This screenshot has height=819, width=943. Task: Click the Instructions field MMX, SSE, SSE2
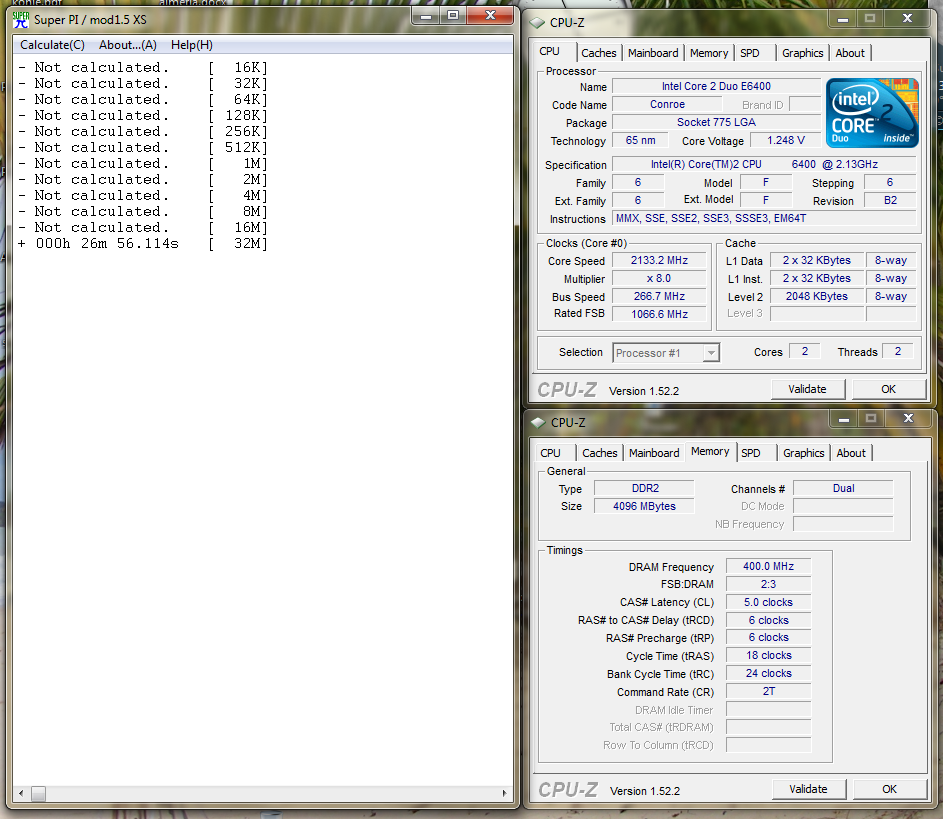764,218
